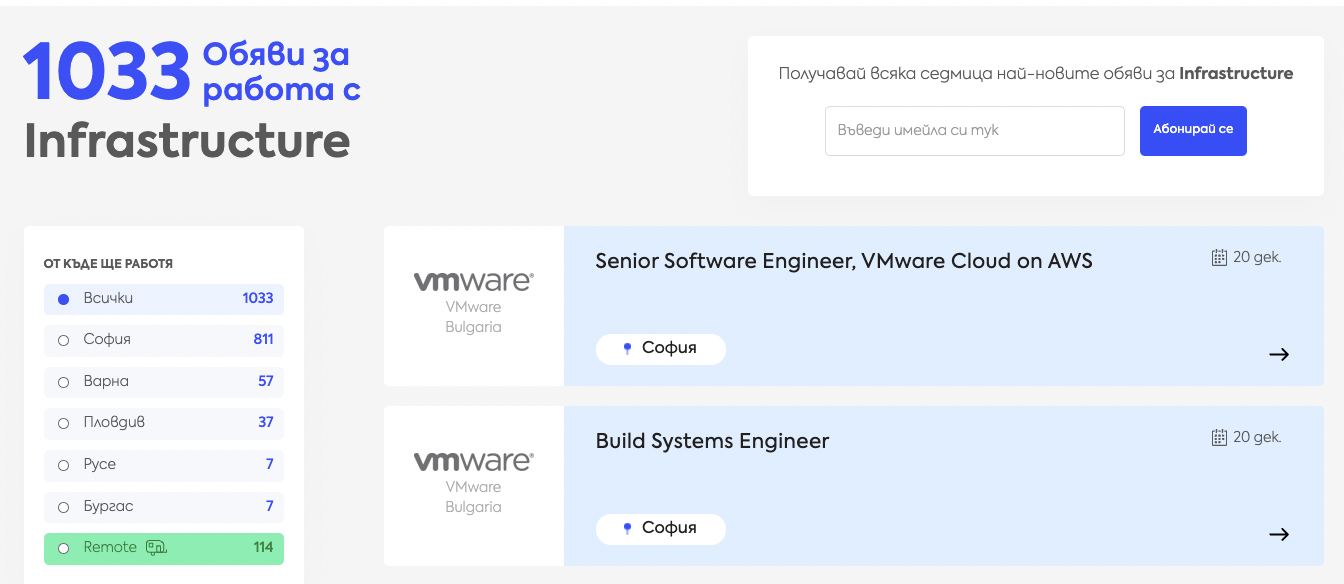The height and width of the screenshot is (584, 1344).
Task: Select the Русе location filter
Action: point(164,465)
